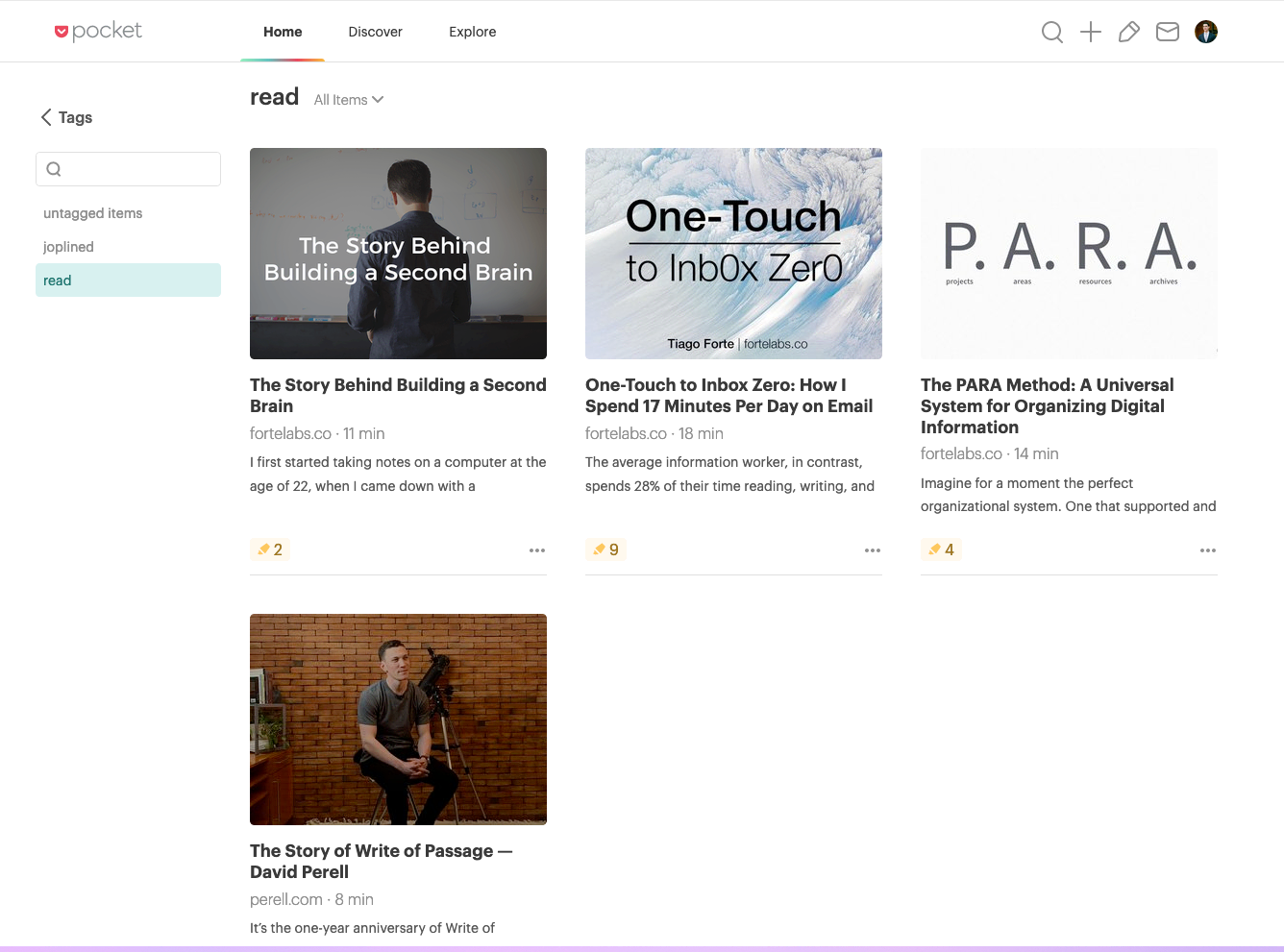Select the read tag in sidebar

(x=128, y=281)
